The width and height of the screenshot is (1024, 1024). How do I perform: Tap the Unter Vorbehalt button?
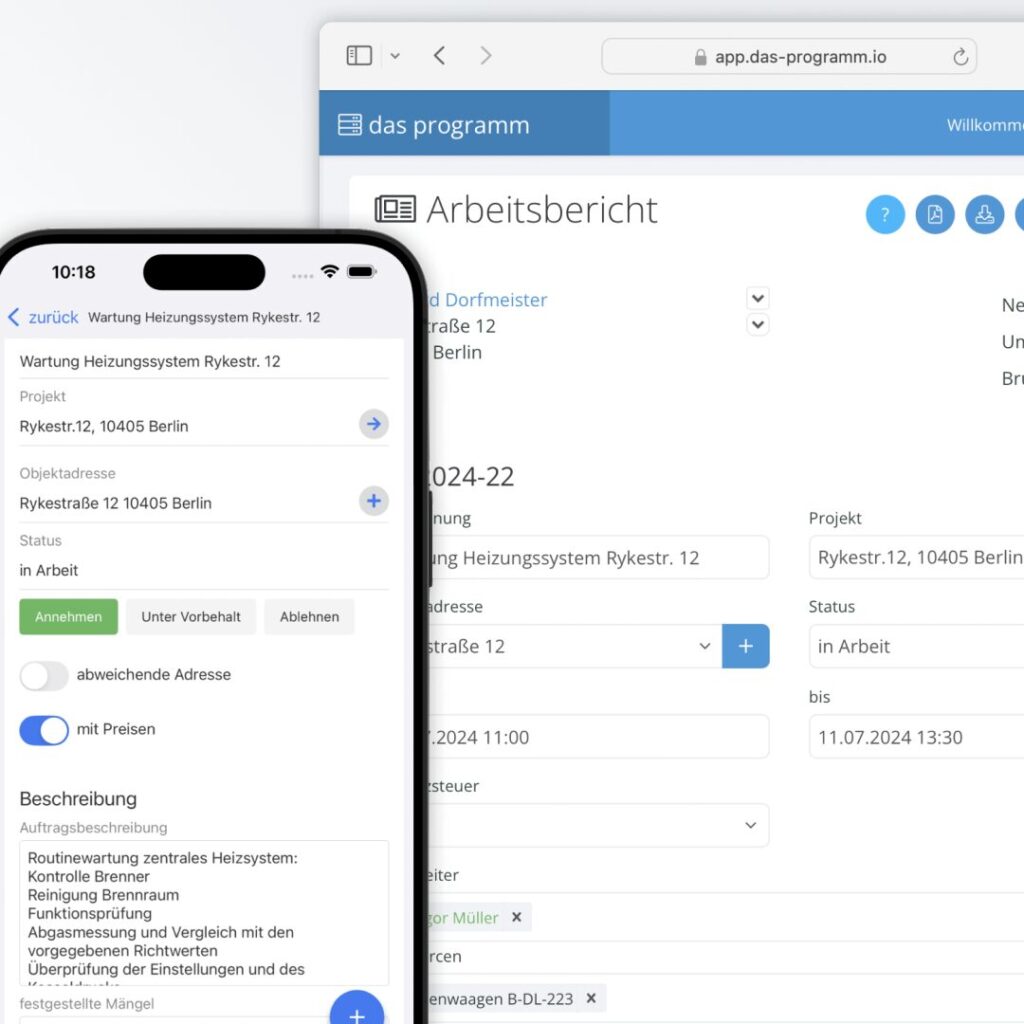click(191, 616)
